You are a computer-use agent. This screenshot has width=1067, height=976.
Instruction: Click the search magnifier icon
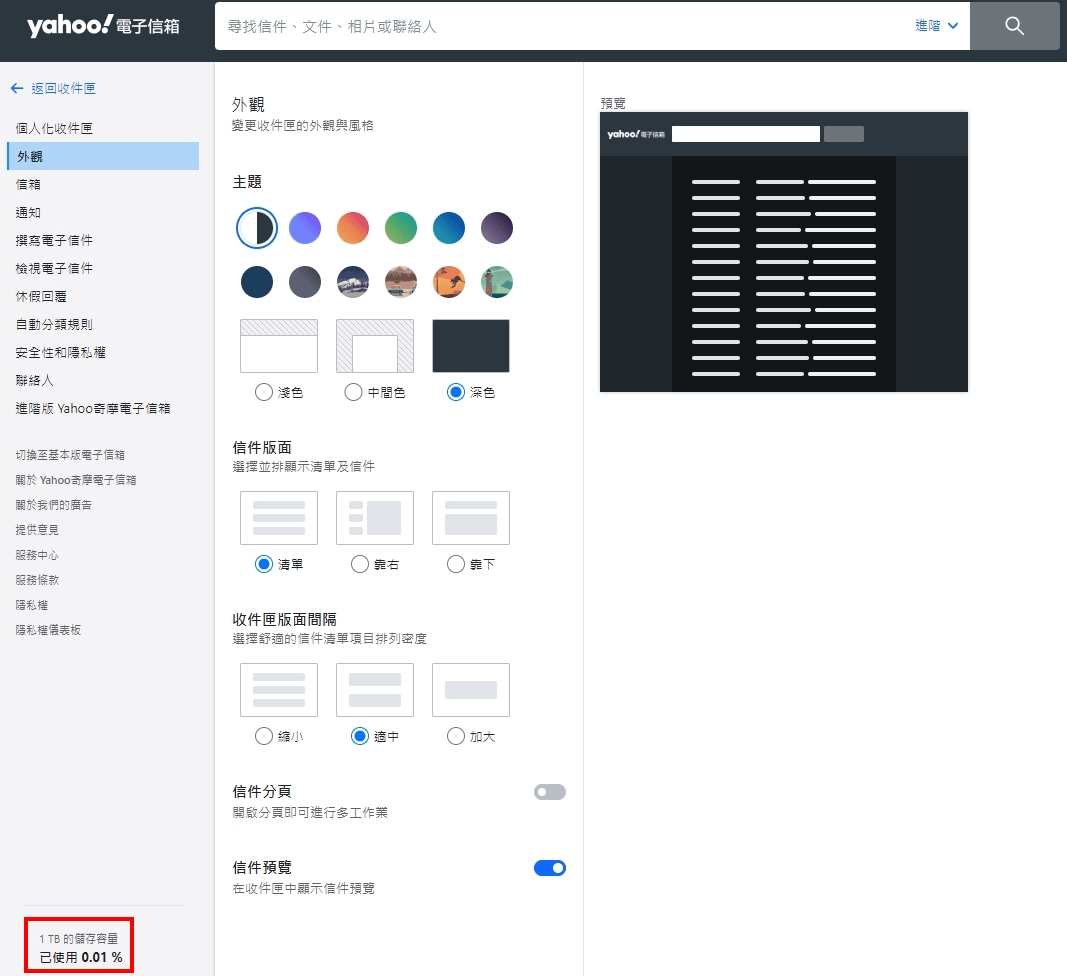[x=1014, y=25]
